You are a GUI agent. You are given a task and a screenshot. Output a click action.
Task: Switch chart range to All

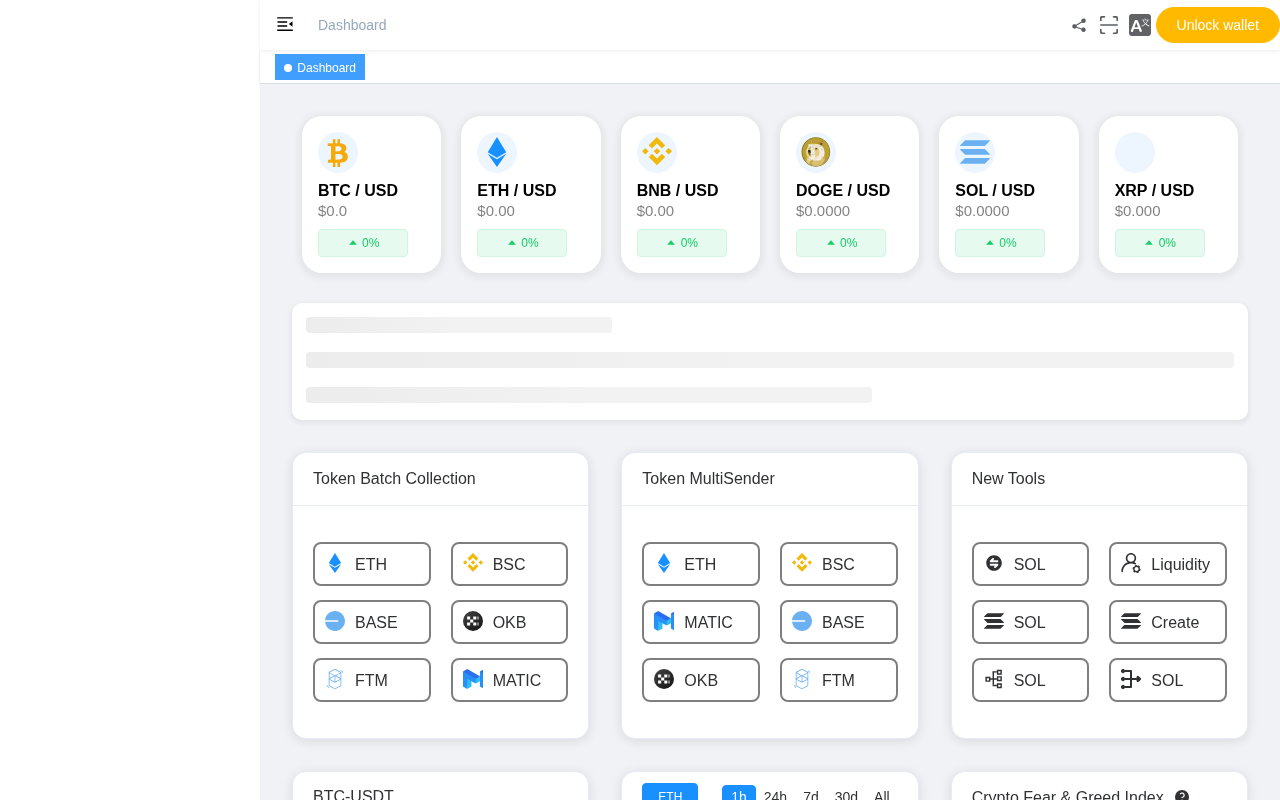tap(882, 795)
